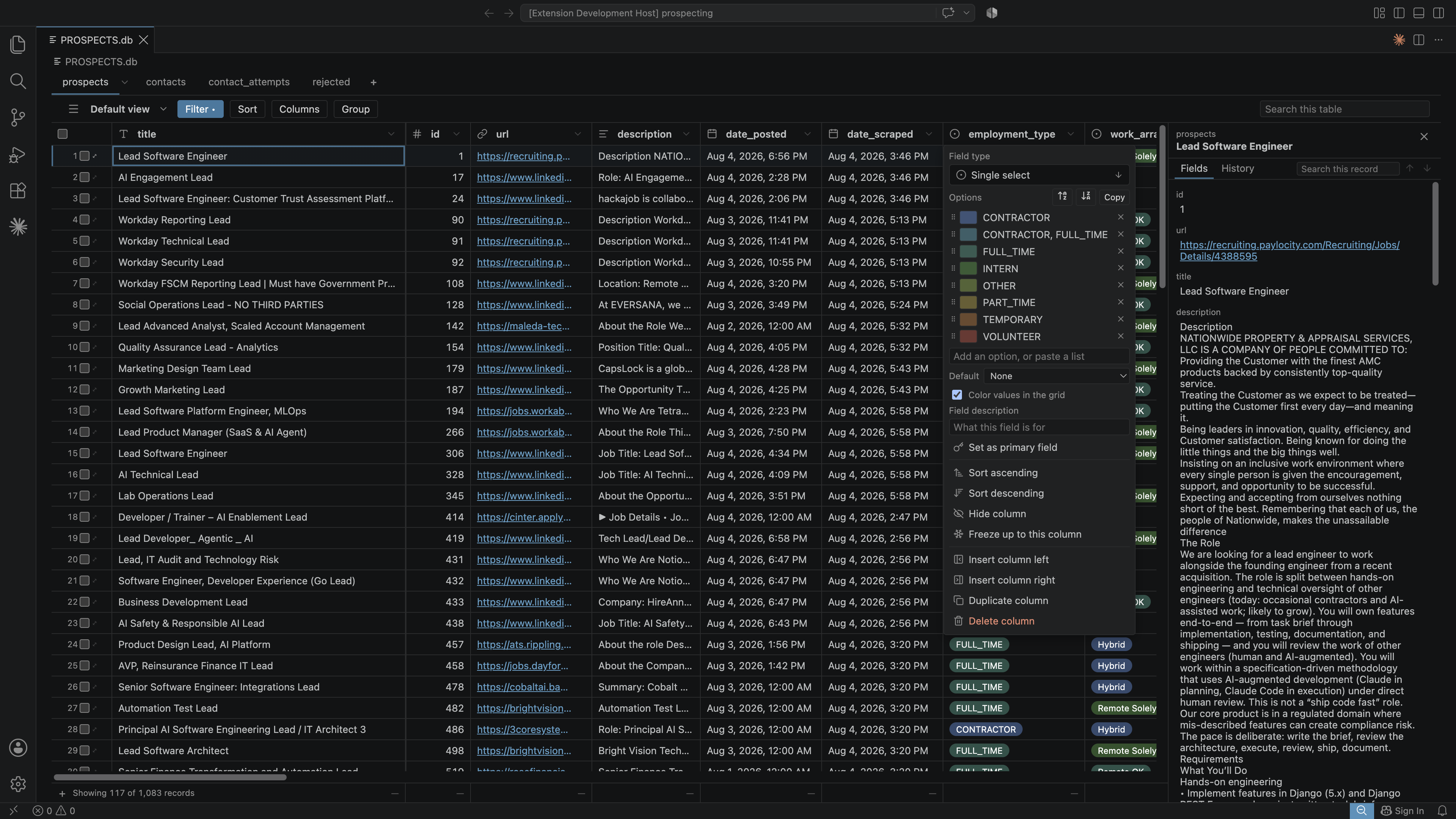Open Run and Debug in the activity bar
The height and width of the screenshot is (819, 1456).
(18, 154)
